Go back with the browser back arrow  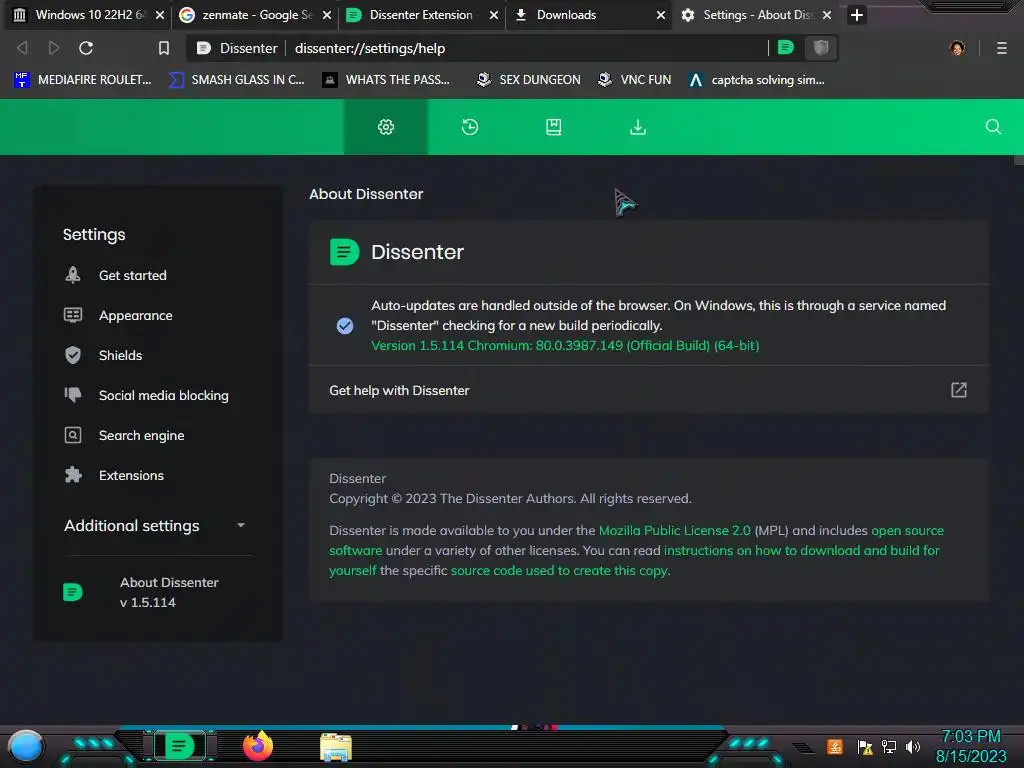[x=22, y=48]
